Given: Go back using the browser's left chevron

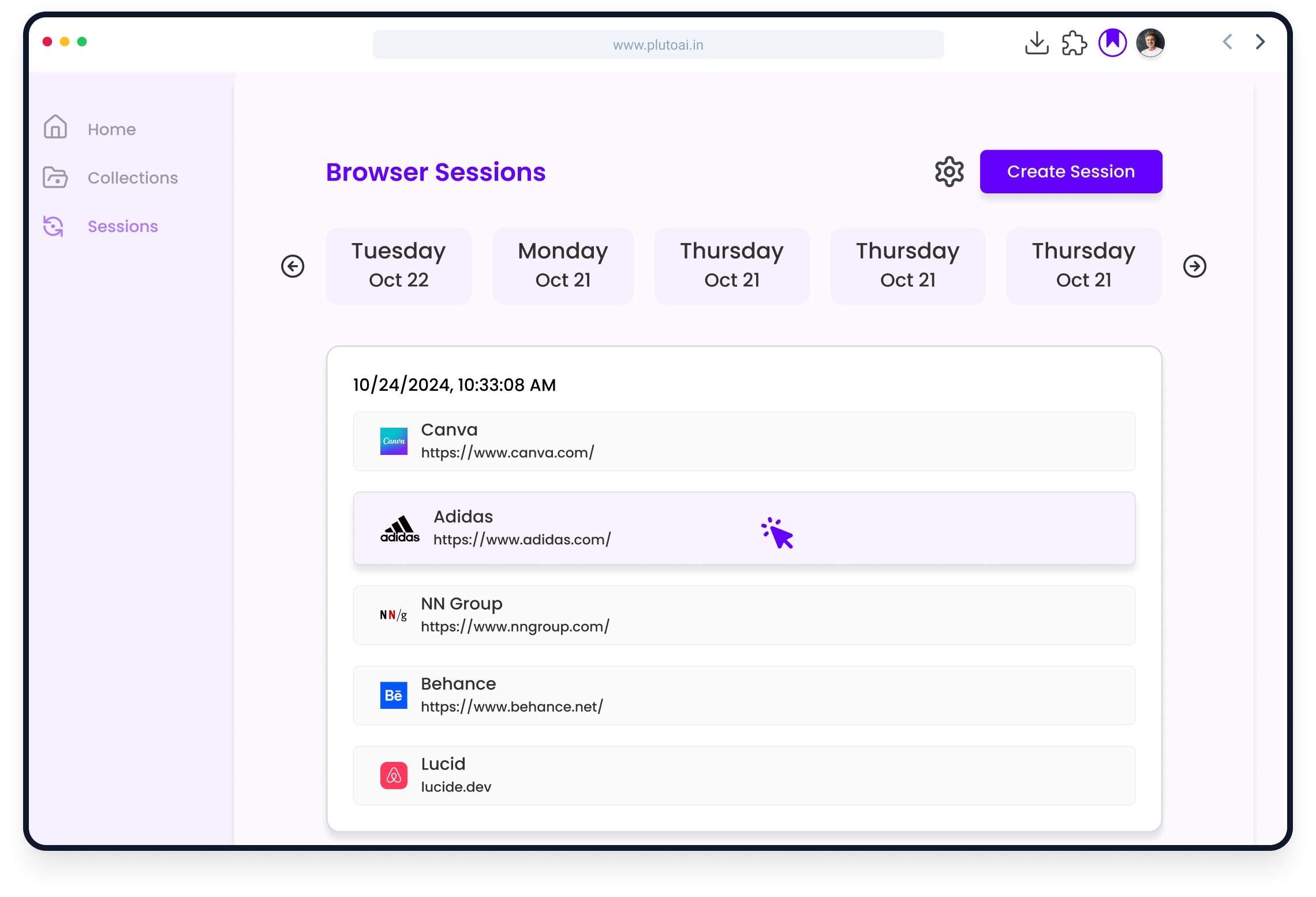Looking at the screenshot, I should click(1228, 42).
